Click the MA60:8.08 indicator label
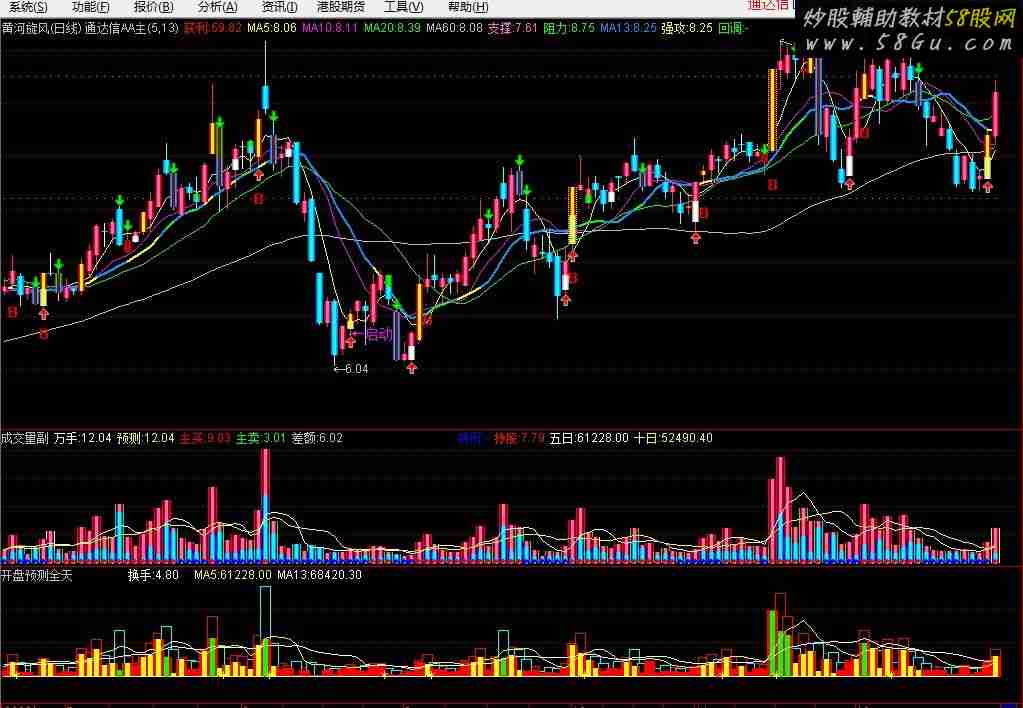The height and width of the screenshot is (708, 1023). (455, 28)
